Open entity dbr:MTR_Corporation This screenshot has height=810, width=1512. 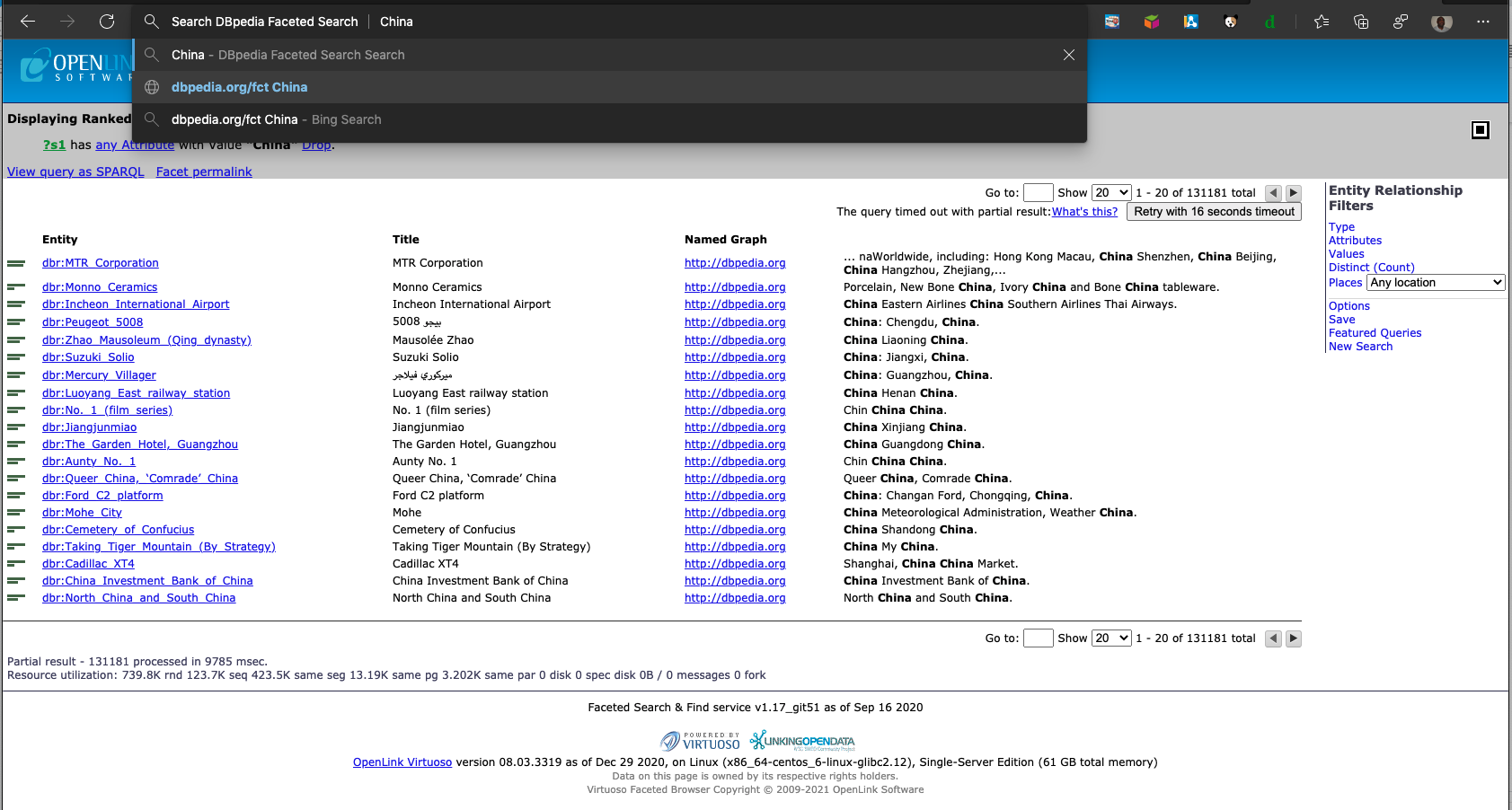pos(101,263)
